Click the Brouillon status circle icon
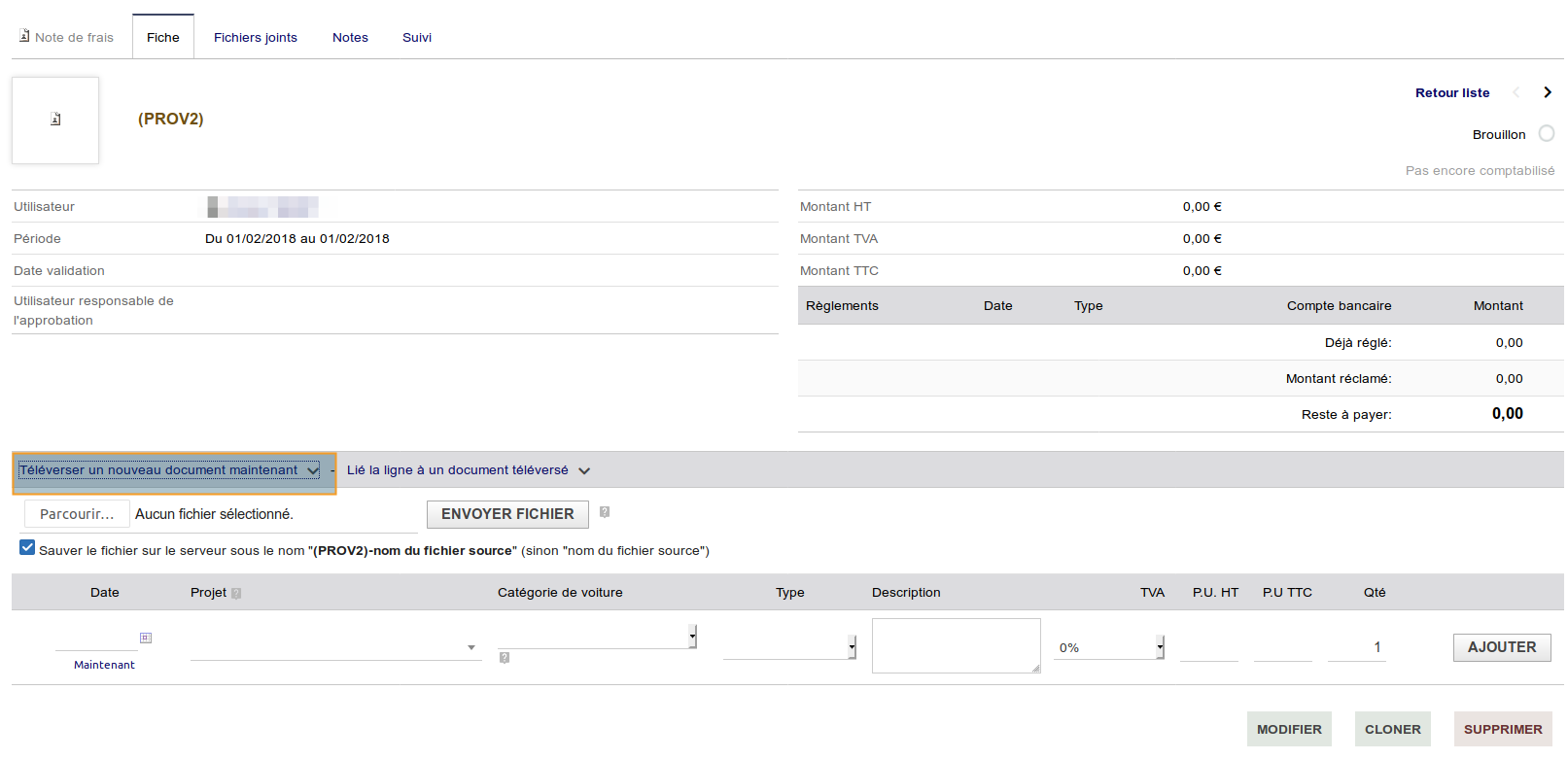 click(x=1546, y=134)
